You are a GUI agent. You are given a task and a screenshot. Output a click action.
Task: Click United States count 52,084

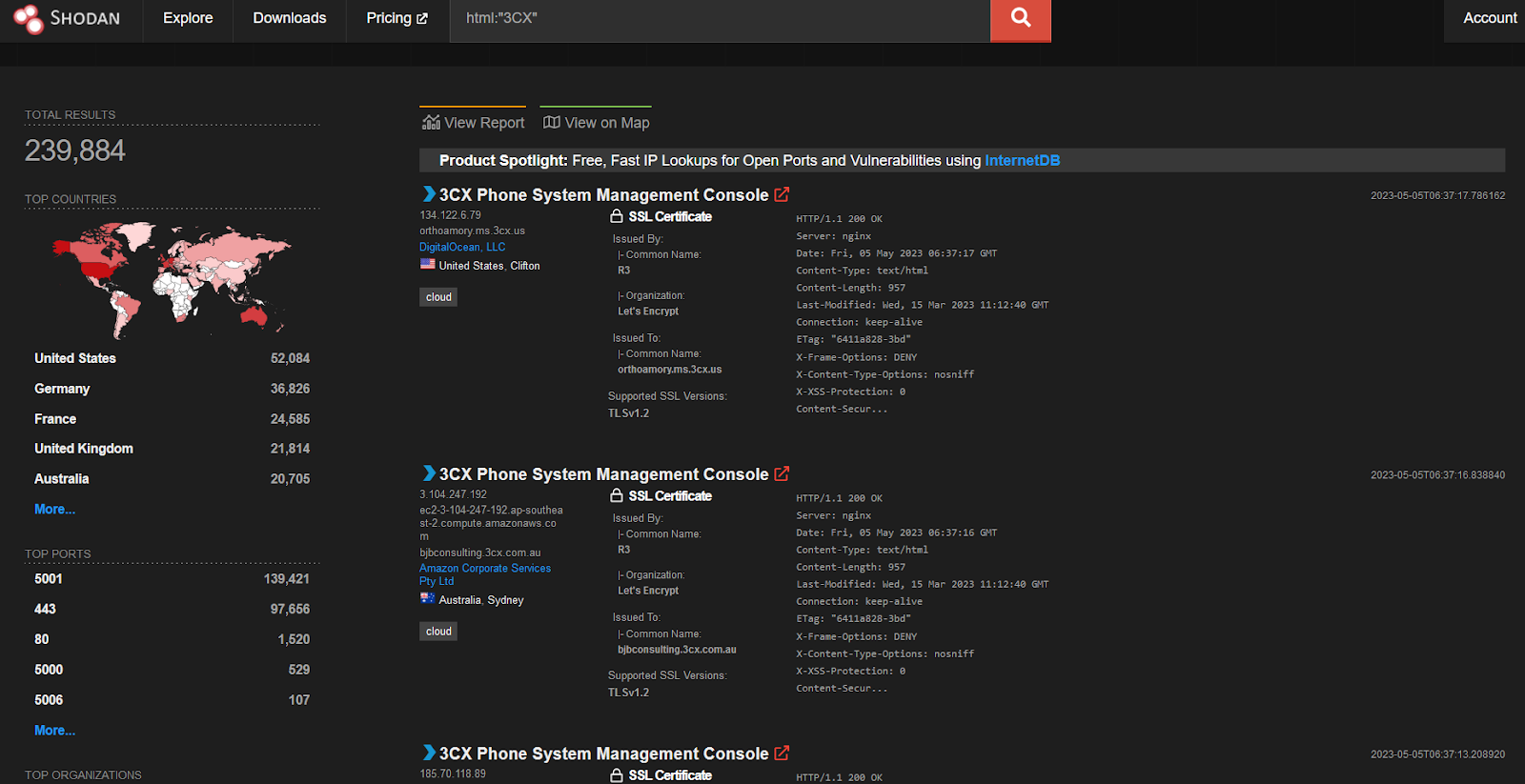(290, 358)
